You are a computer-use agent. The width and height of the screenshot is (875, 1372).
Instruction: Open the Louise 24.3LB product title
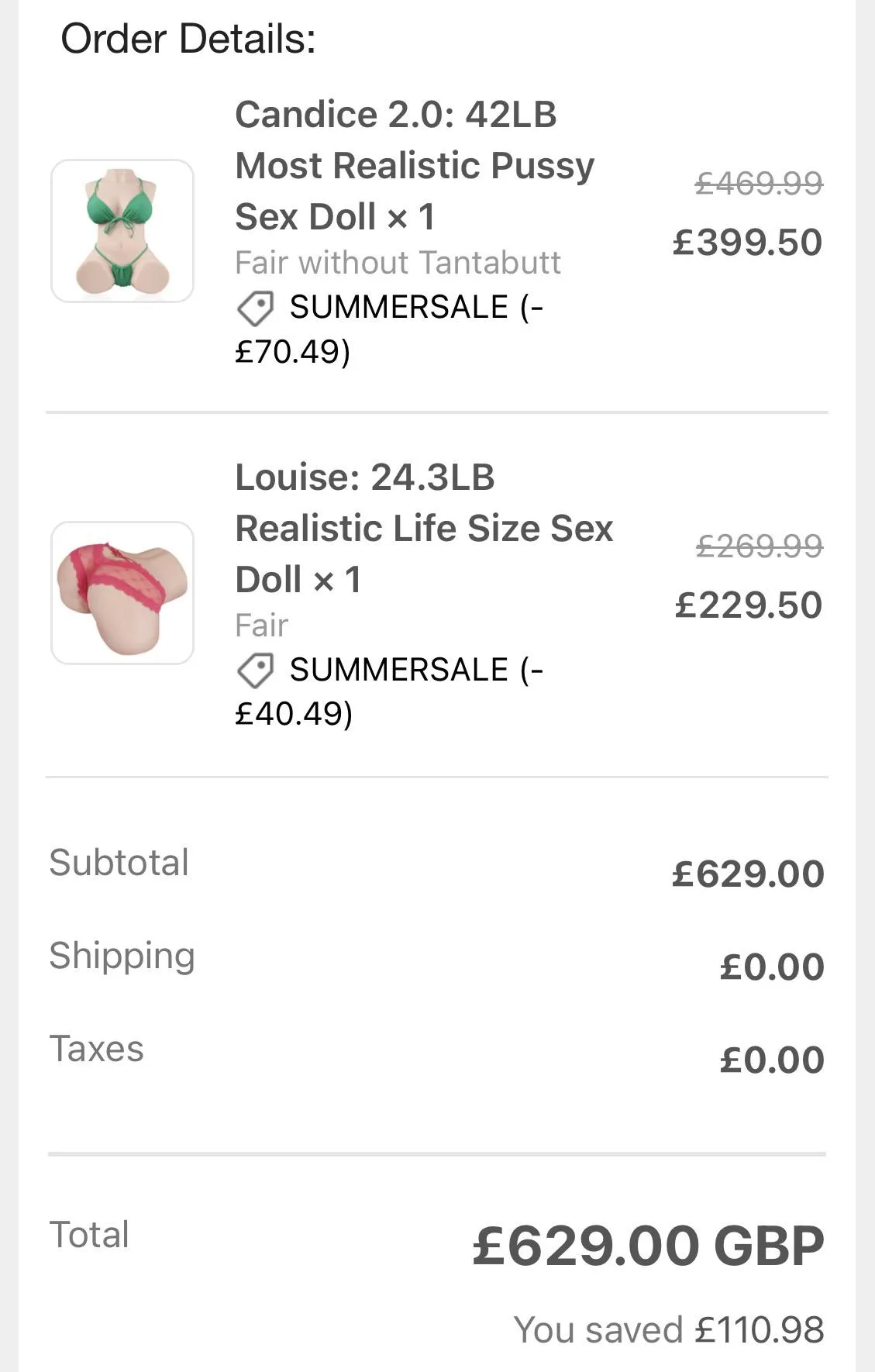point(423,528)
